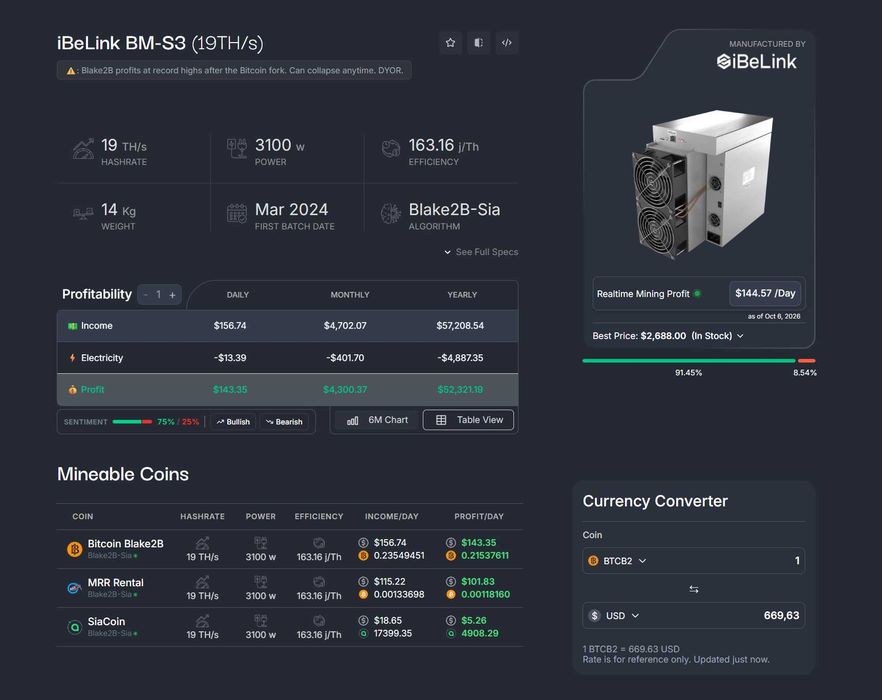Vote Bearish sentiment
The width and height of the screenshot is (882, 700).
point(284,421)
